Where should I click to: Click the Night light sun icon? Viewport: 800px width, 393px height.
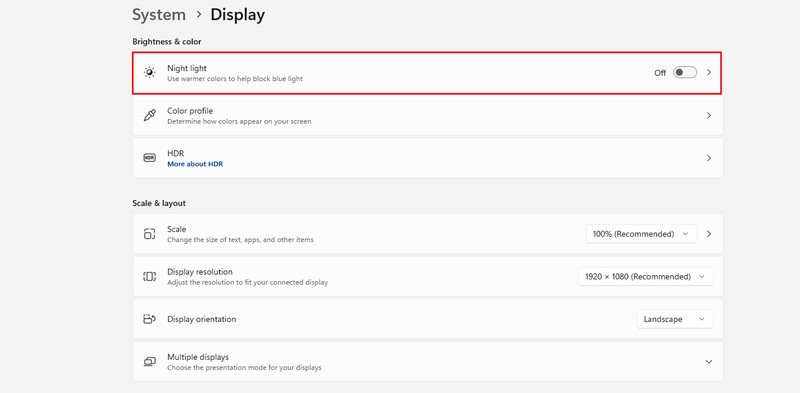pos(149,72)
